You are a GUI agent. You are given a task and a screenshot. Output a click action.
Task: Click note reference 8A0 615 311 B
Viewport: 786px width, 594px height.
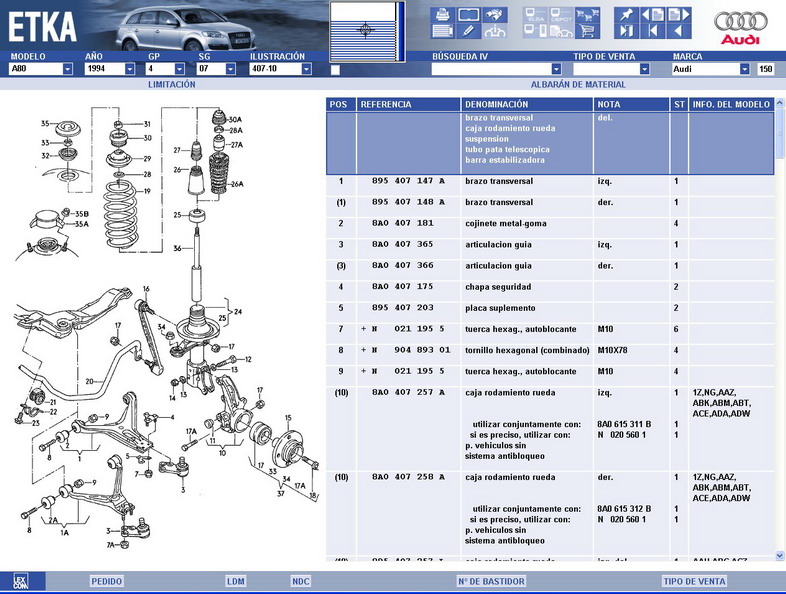click(624, 424)
